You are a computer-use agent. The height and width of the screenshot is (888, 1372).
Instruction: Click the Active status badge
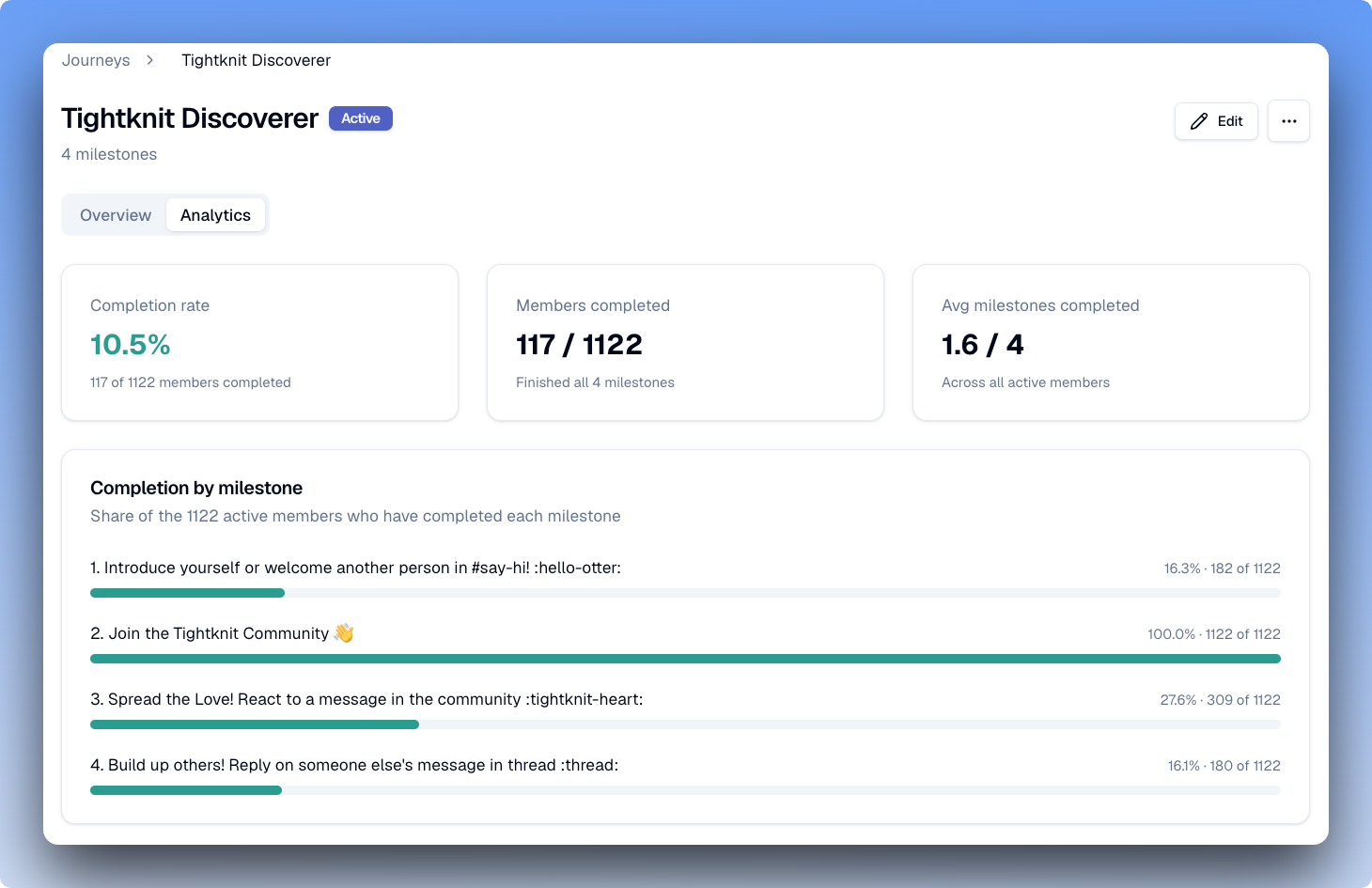click(361, 118)
